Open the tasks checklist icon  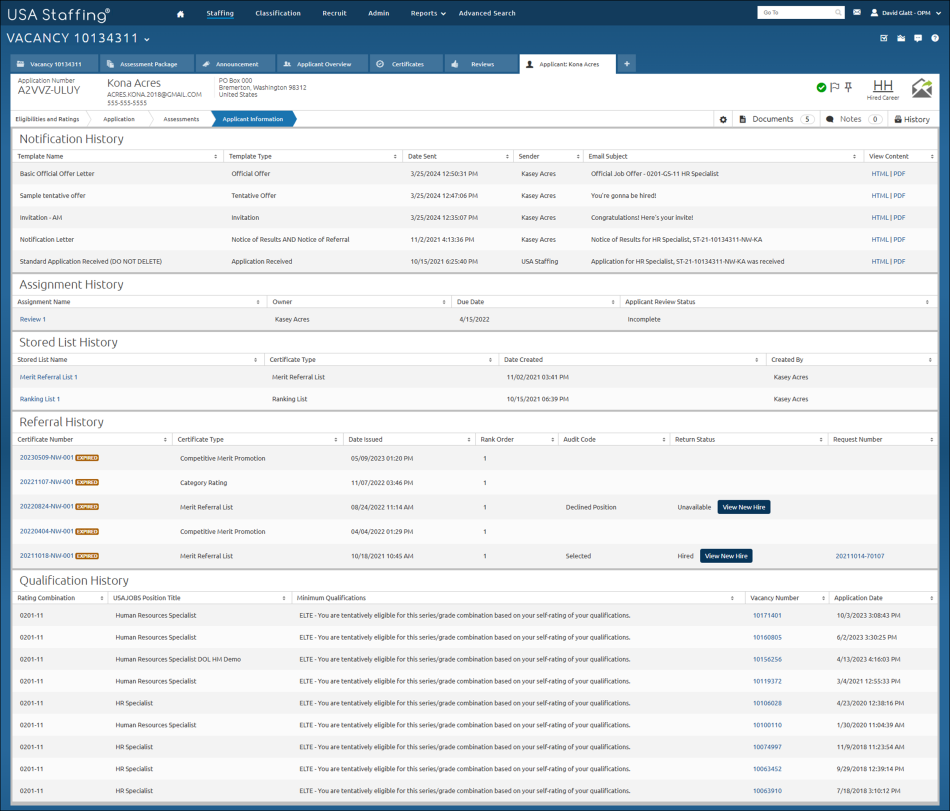click(884, 38)
